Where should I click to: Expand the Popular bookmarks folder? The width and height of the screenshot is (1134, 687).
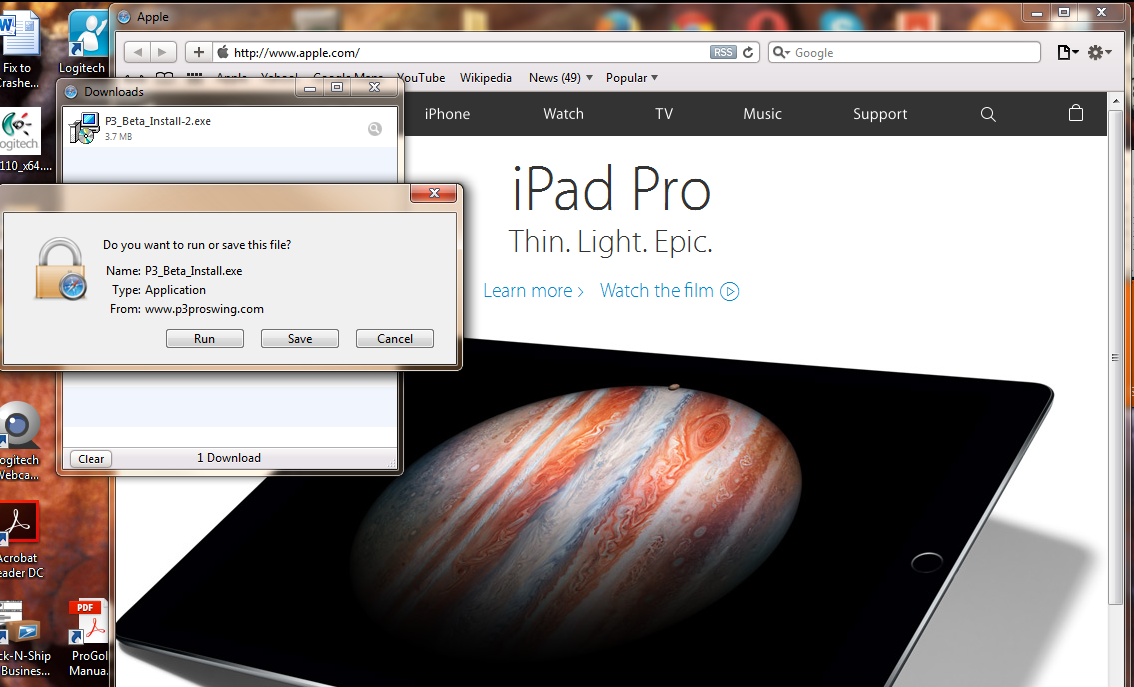pos(631,77)
